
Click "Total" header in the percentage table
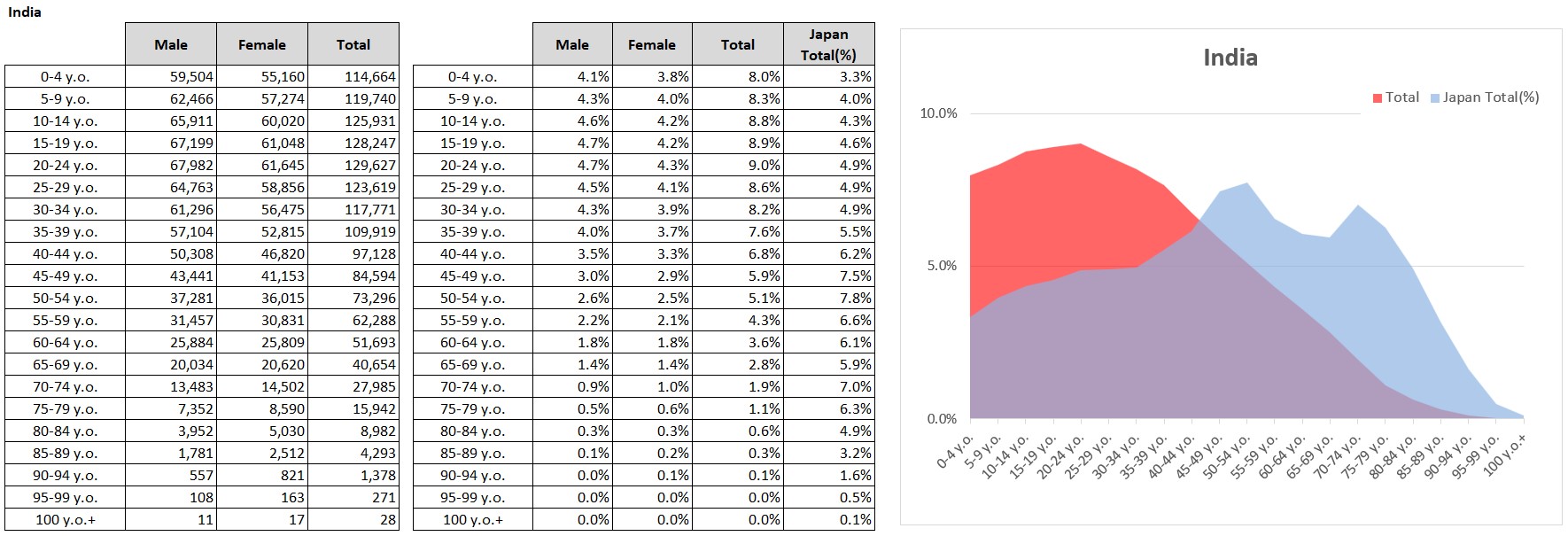point(738,44)
